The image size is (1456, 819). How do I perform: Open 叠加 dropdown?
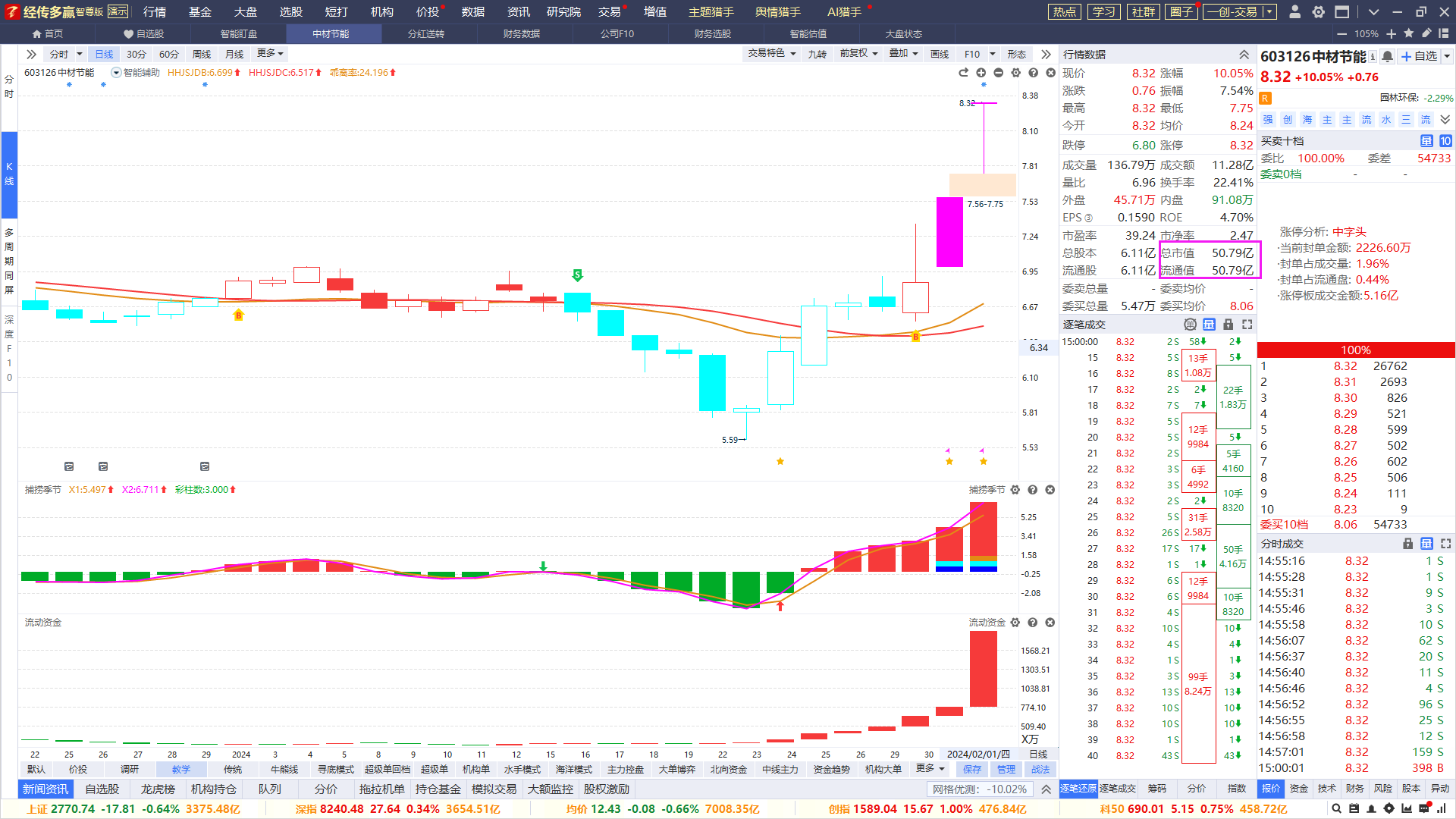pos(903,53)
